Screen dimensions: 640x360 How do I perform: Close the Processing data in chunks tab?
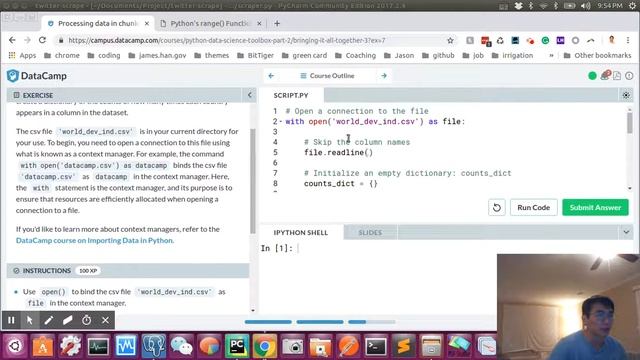coord(147,24)
